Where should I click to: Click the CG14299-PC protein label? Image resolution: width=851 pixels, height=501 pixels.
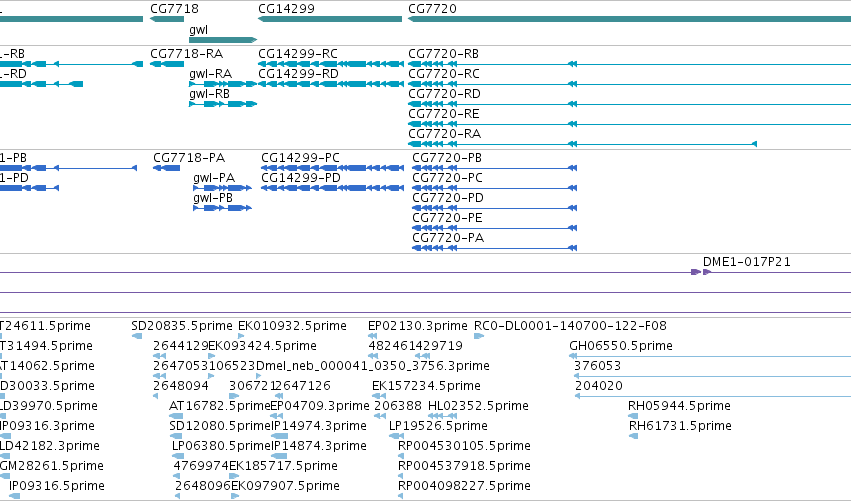pyautogui.click(x=300, y=158)
